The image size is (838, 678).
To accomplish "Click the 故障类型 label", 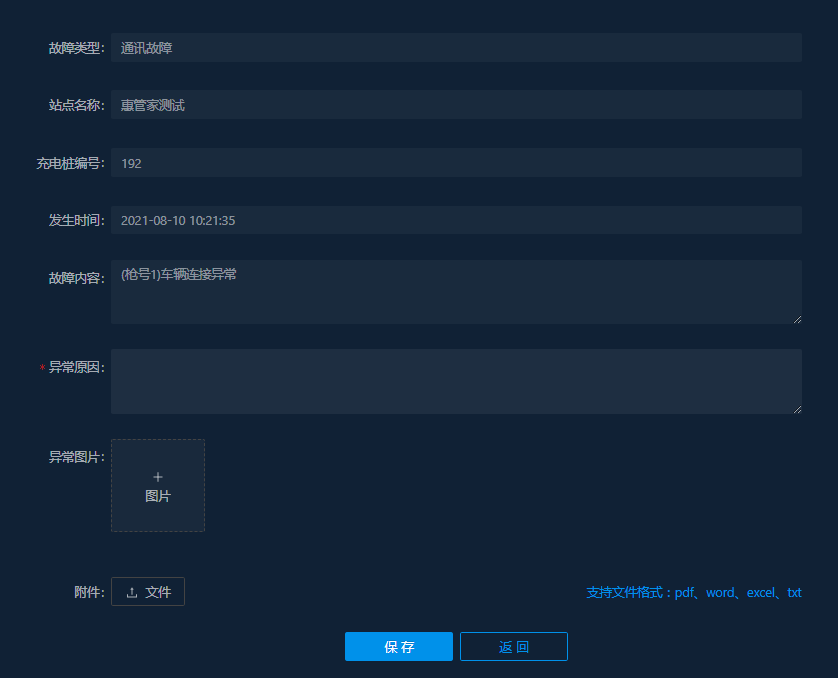I will [76, 48].
